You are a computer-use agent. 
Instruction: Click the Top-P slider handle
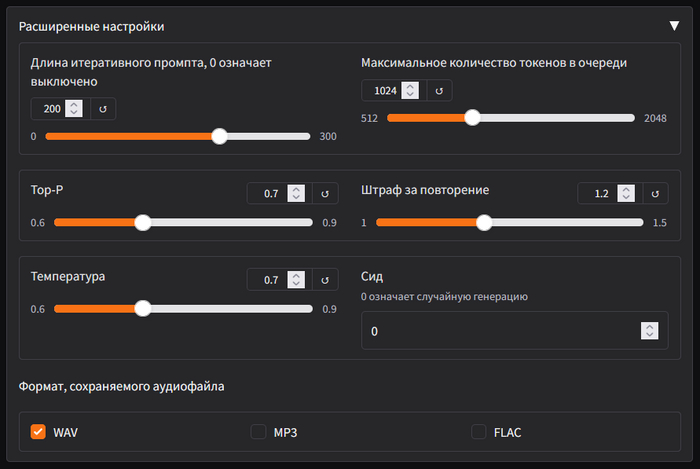143,222
